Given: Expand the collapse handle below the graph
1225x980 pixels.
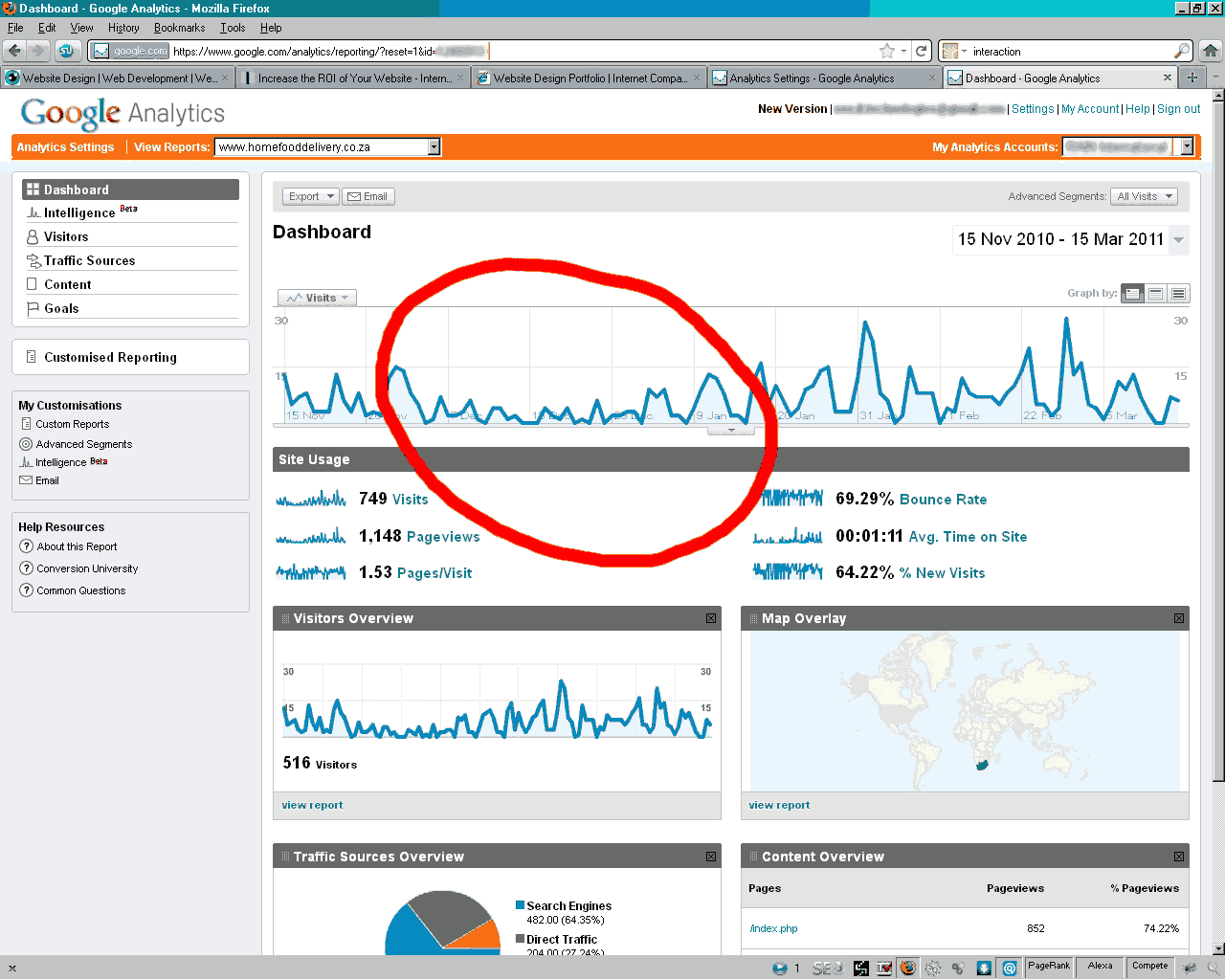Looking at the screenshot, I should click(731, 431).
